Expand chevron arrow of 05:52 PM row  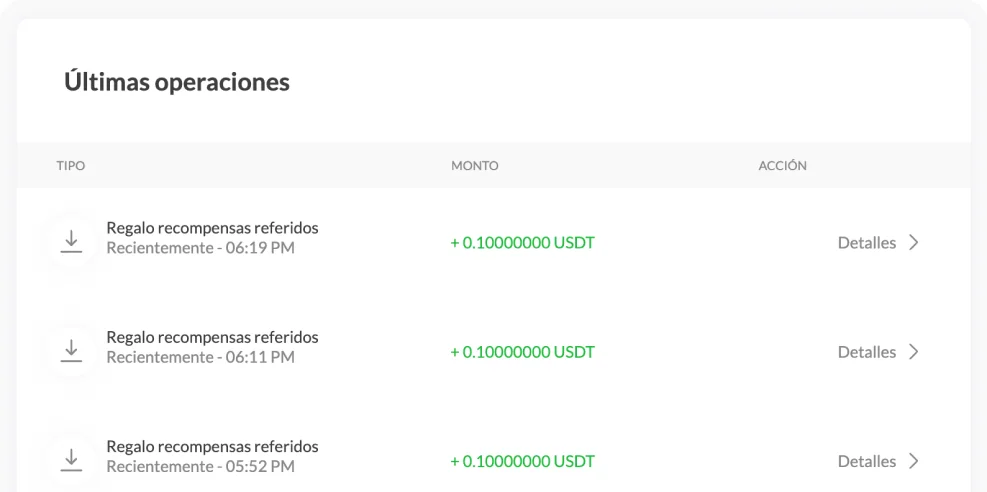913,461
